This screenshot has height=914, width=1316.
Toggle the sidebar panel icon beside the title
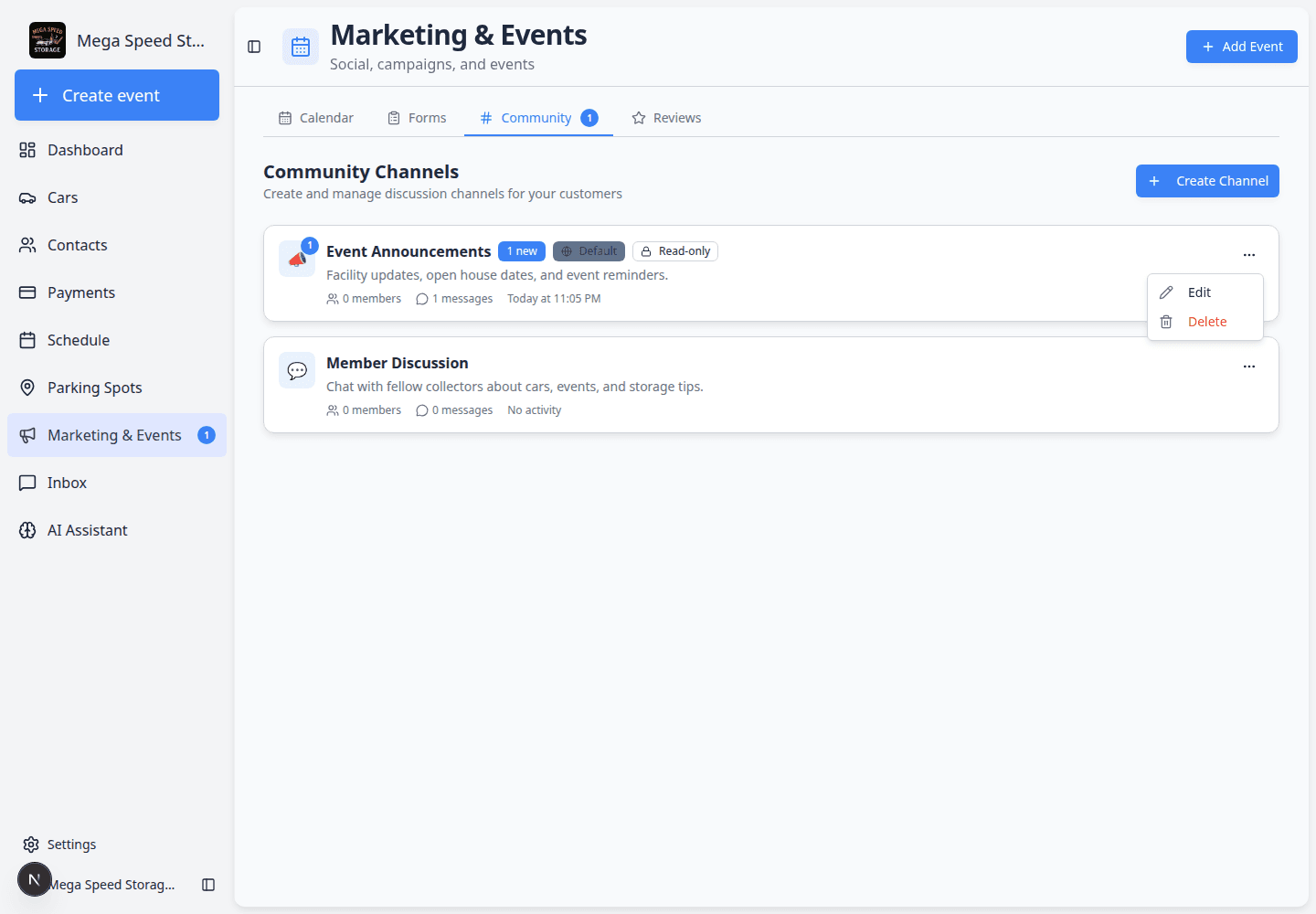pyautogui.click(x=254, y=47)
